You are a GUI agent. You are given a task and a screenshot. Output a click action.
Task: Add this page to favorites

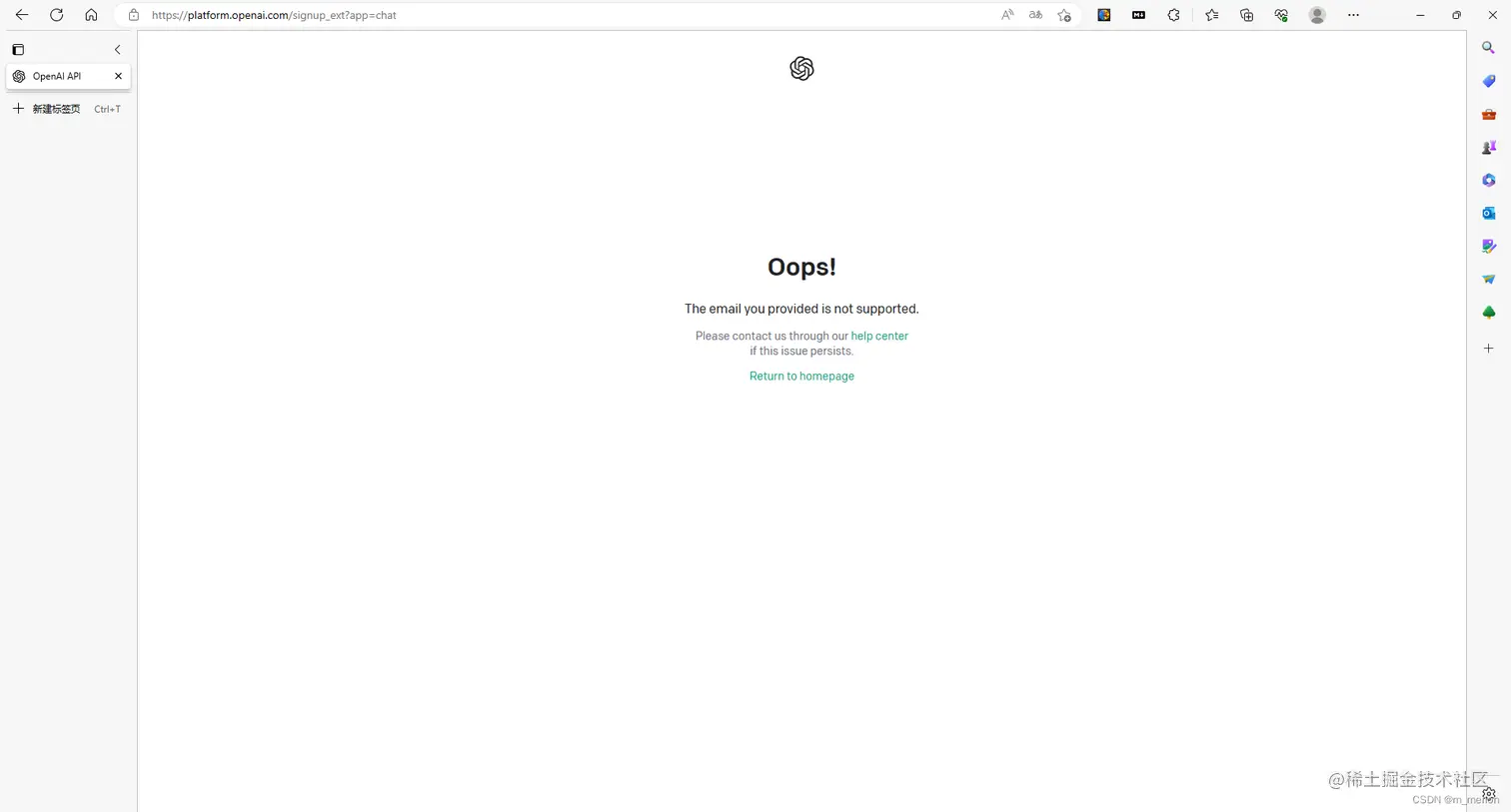tap(1064, 15)
